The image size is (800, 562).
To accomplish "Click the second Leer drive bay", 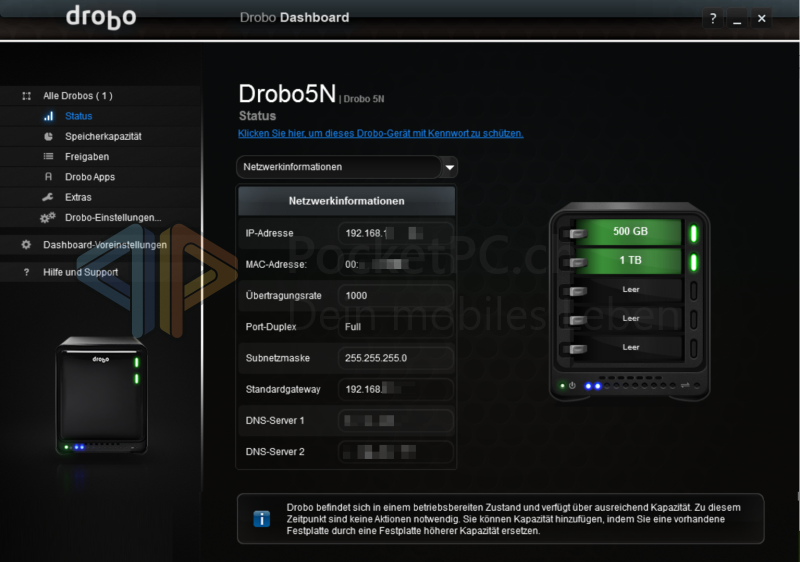I will [629, 319].
